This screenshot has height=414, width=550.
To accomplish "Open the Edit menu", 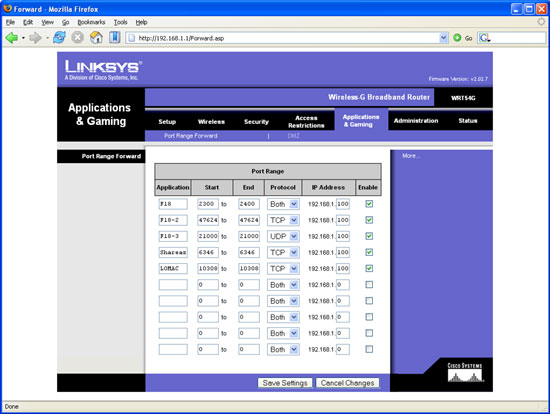I will click(28, 22).
